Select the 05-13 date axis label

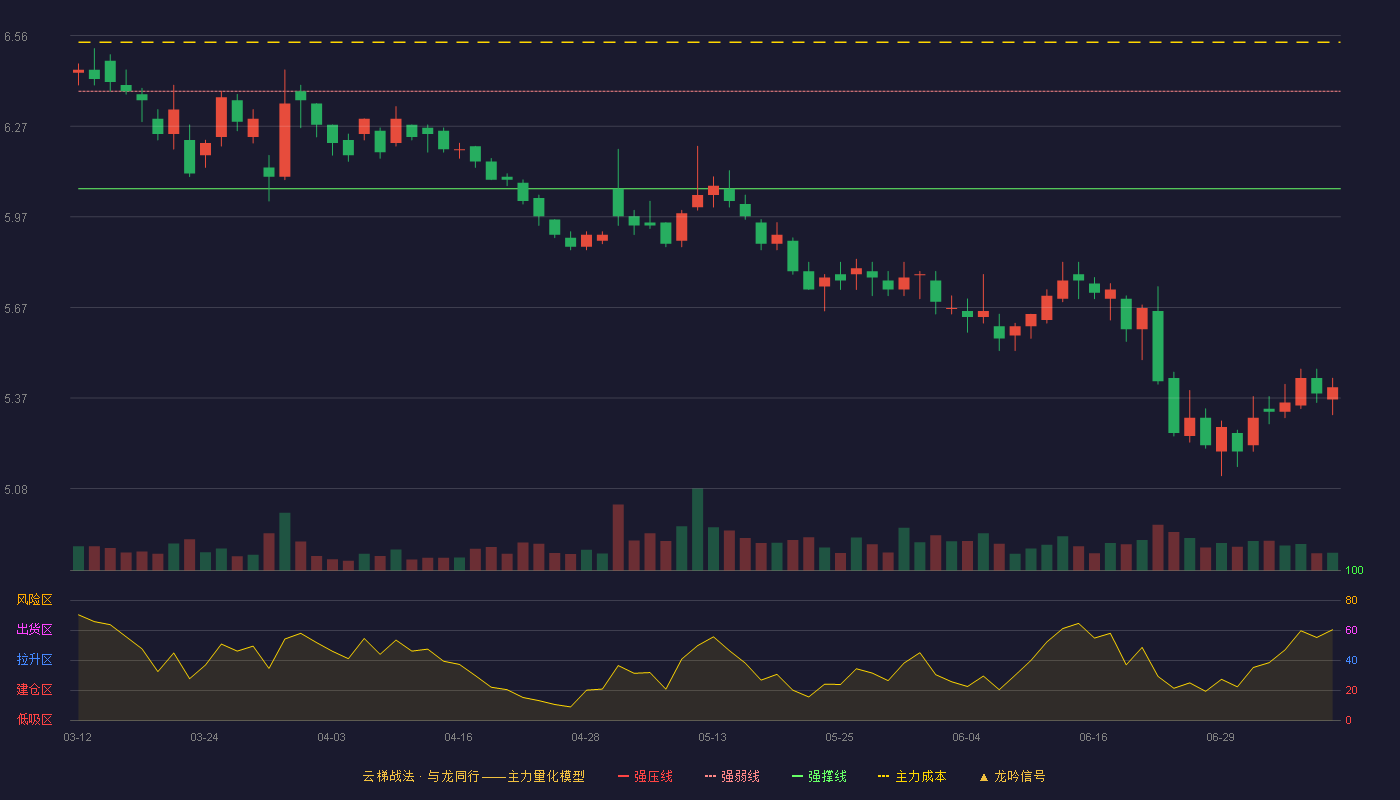pos(712,737)
